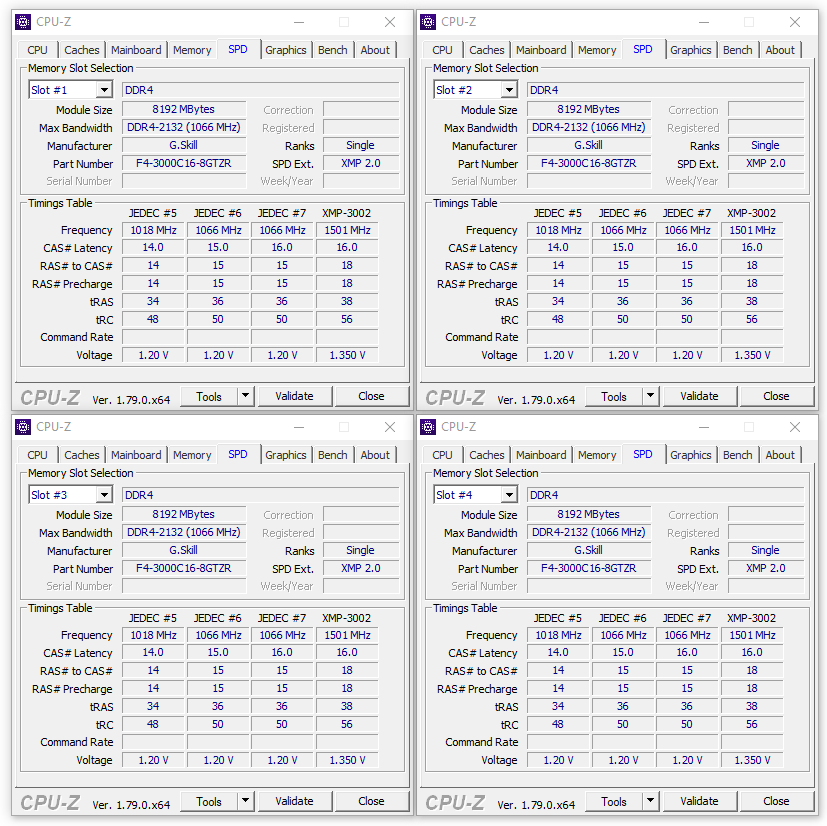
Task: Click XMP-3002 frequency 1501 MHz in Slot #1 window
Action: pyautogui.click(x=348, y=230)
